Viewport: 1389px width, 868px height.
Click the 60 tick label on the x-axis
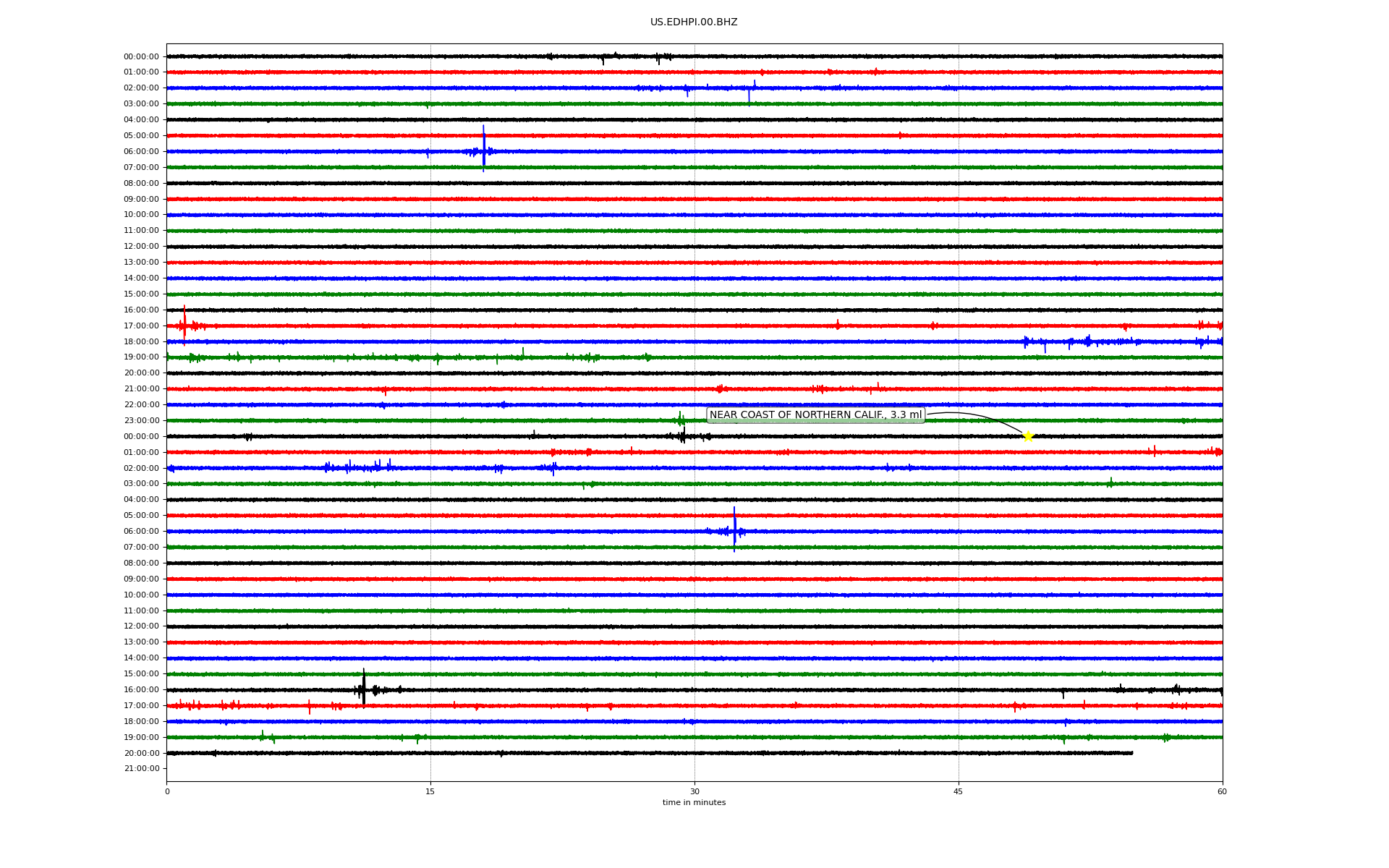click(x=1222, y=791)
